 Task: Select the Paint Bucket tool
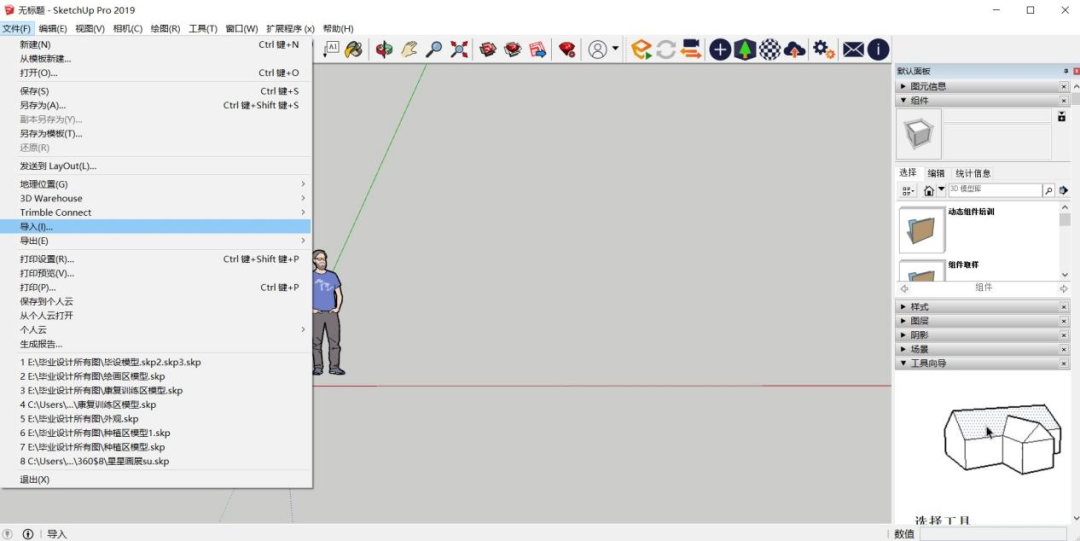(x=353, y=49)
